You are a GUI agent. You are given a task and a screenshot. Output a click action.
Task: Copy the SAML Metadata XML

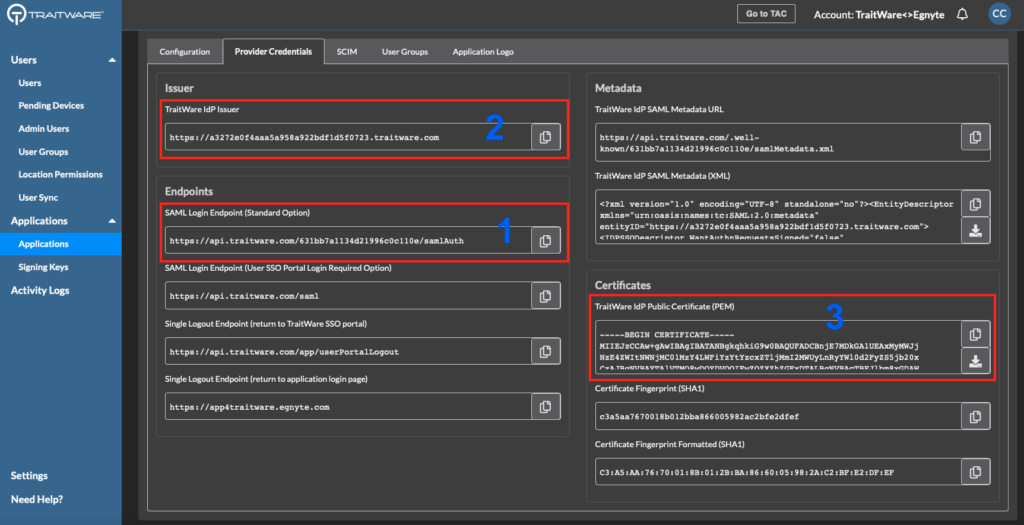click(x=975, y=204)
